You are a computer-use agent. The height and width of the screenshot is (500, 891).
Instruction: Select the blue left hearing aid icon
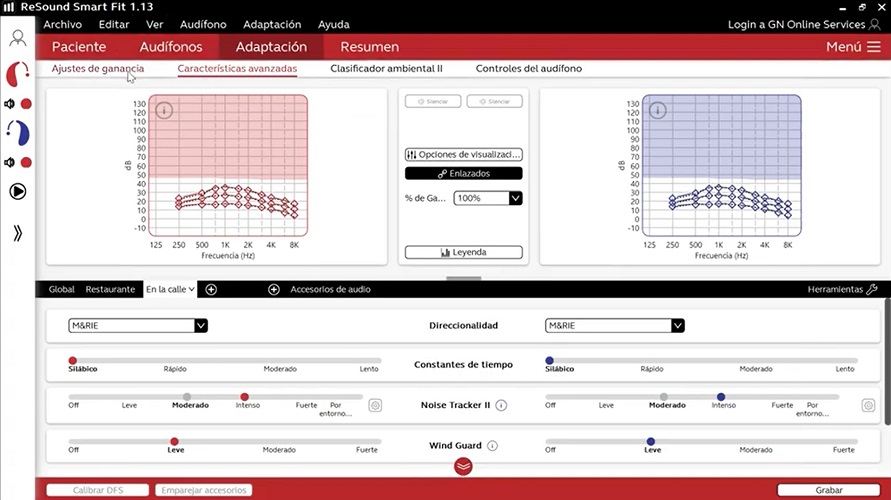(x=18, y=133)
